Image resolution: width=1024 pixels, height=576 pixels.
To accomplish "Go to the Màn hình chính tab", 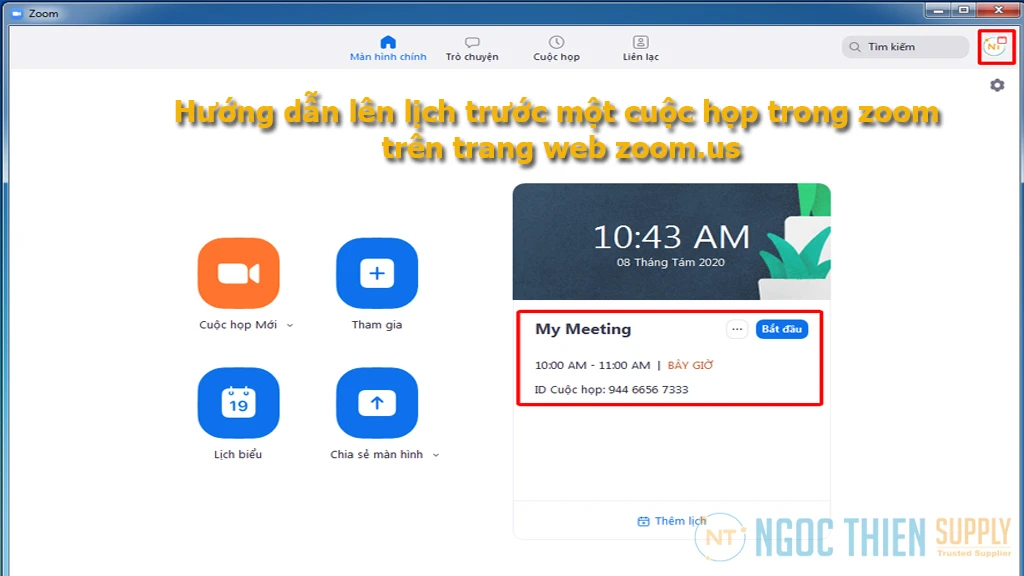I will 387,47.
